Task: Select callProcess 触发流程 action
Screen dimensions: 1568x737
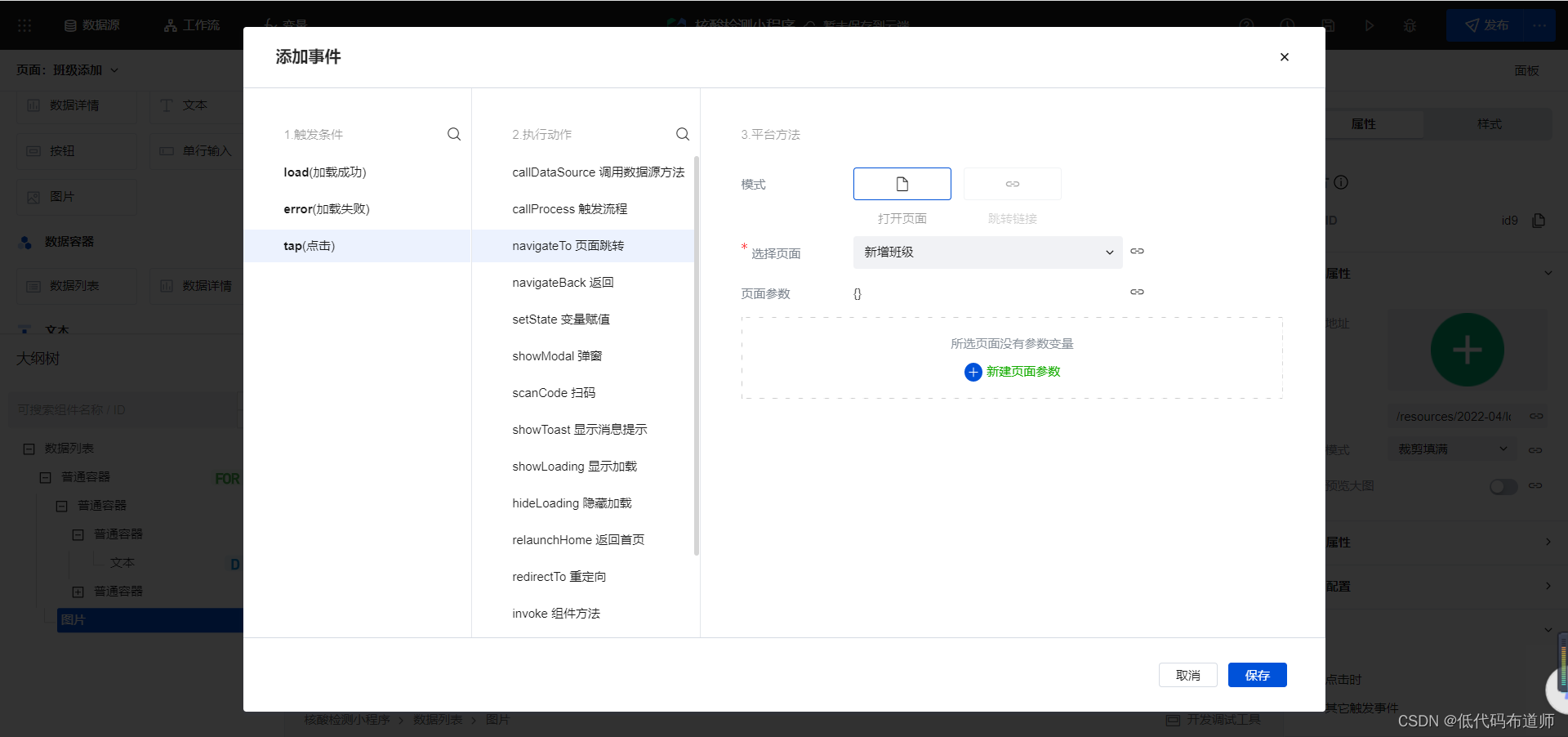Action: [x=583, y=209]
